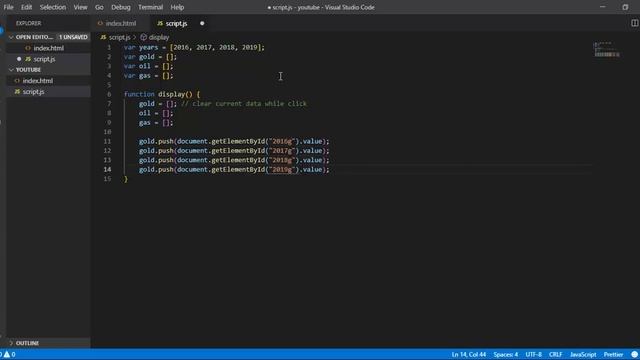Click the unsaved dot beside script.js in Open Editors
This screenshot has width=640, height=360.
pos(19,59)
